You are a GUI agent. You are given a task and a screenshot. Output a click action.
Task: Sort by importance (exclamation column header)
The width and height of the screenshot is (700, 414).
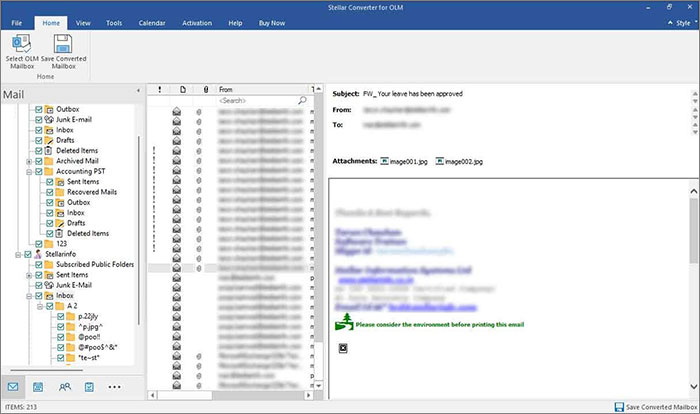[159, 89]
